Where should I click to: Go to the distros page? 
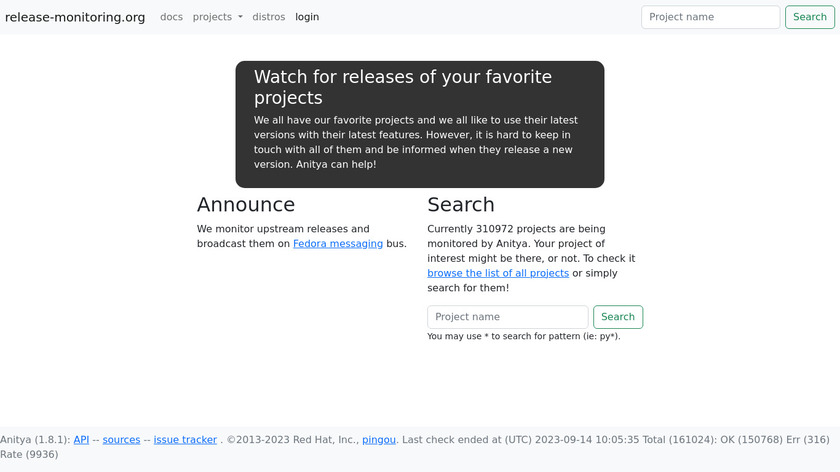point(268,17)
